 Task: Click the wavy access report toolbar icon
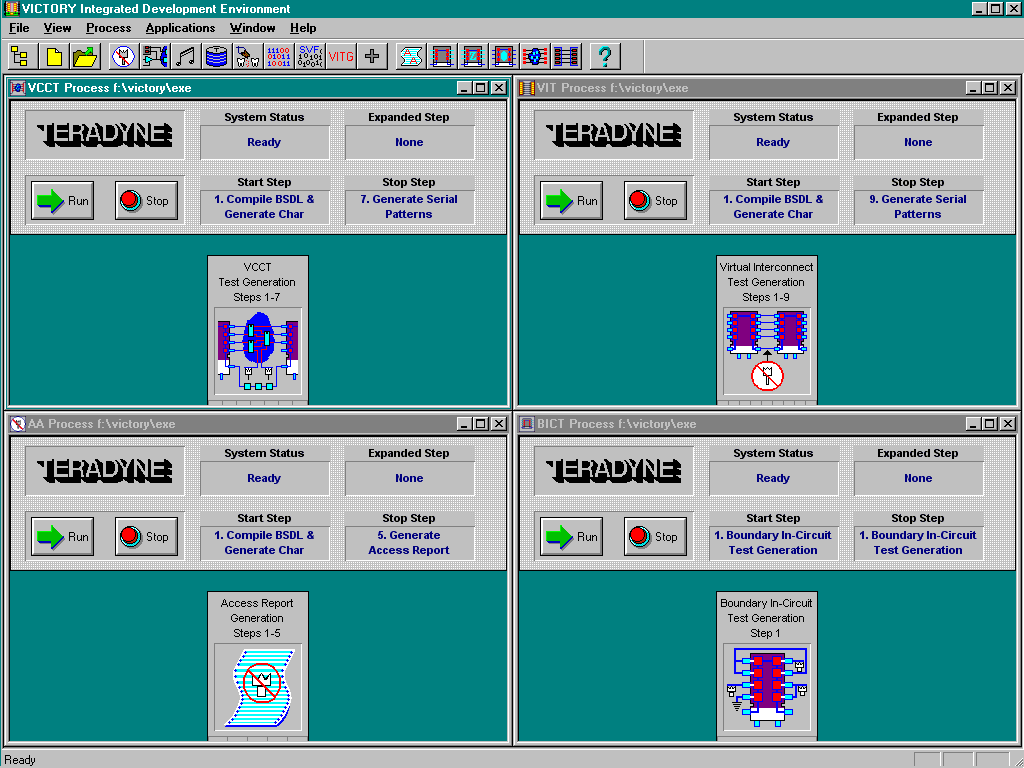tap(410, 56)
